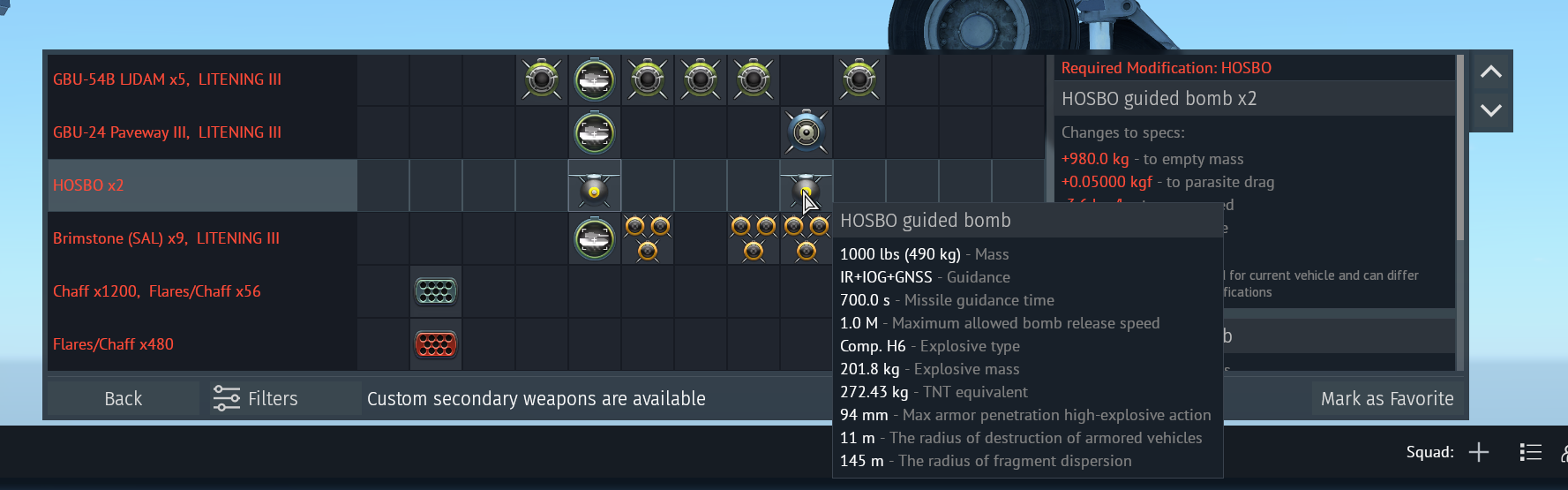Open the Filters options
Screen dimensions: 1568x490
pyautogui.click(x=256, y=399)
